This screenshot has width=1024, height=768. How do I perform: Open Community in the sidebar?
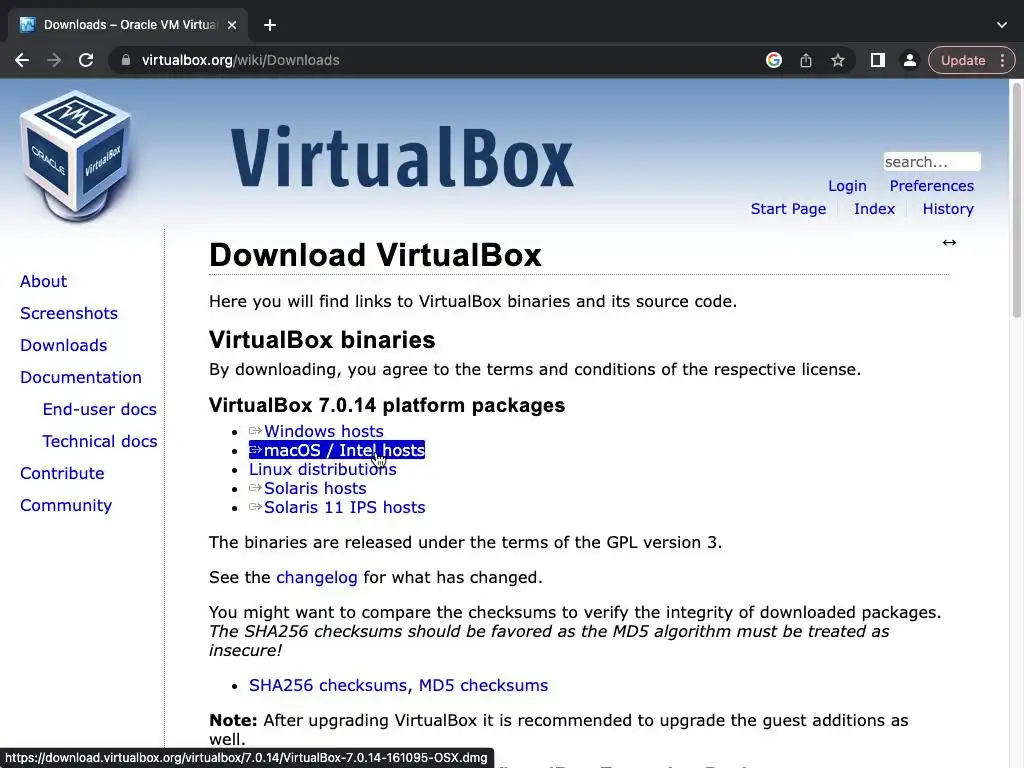click(66, 505)
